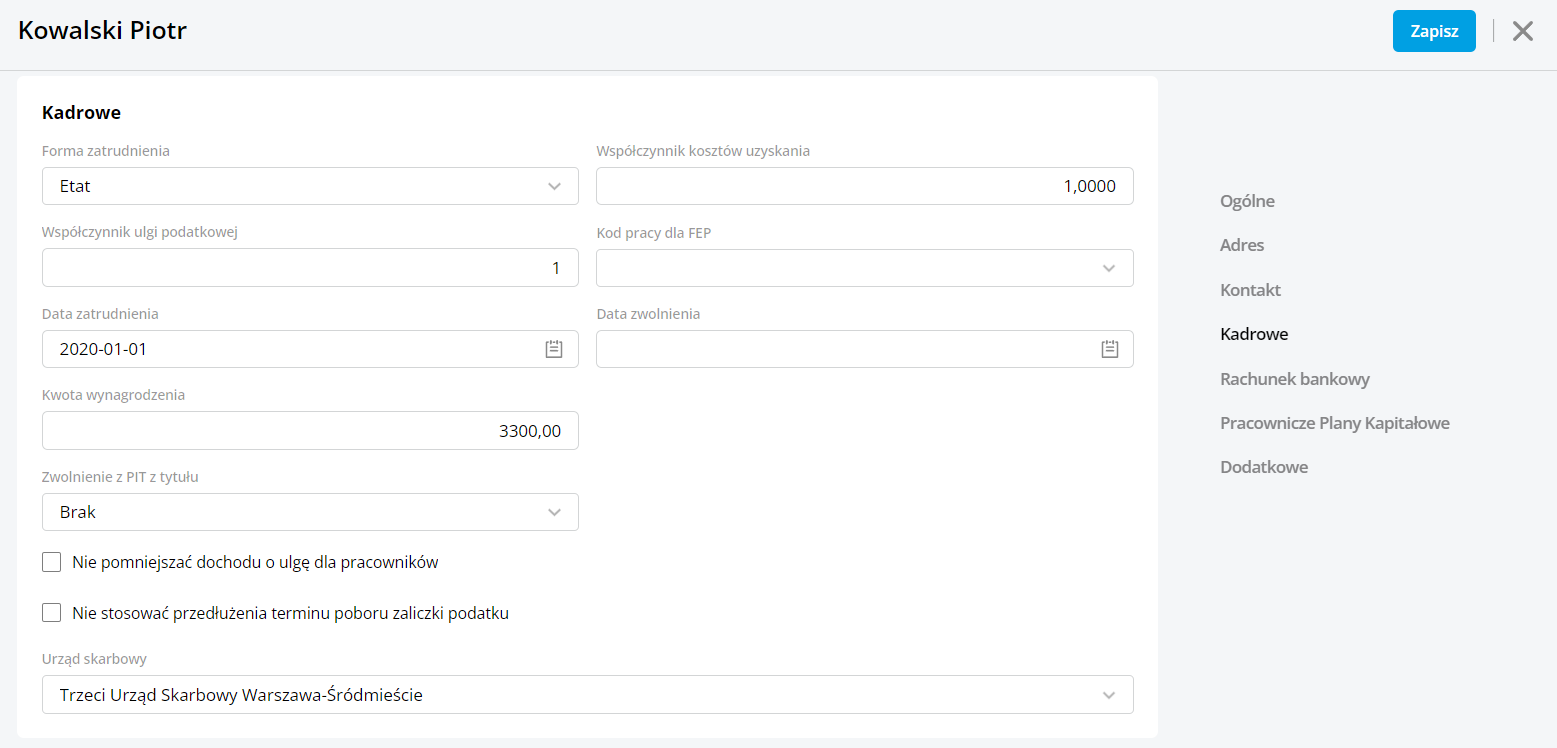This screenshot has width=1557, height=748.
Task: Open the Data zatrudnienia calendar picker icon
Action: click(554, 349)
